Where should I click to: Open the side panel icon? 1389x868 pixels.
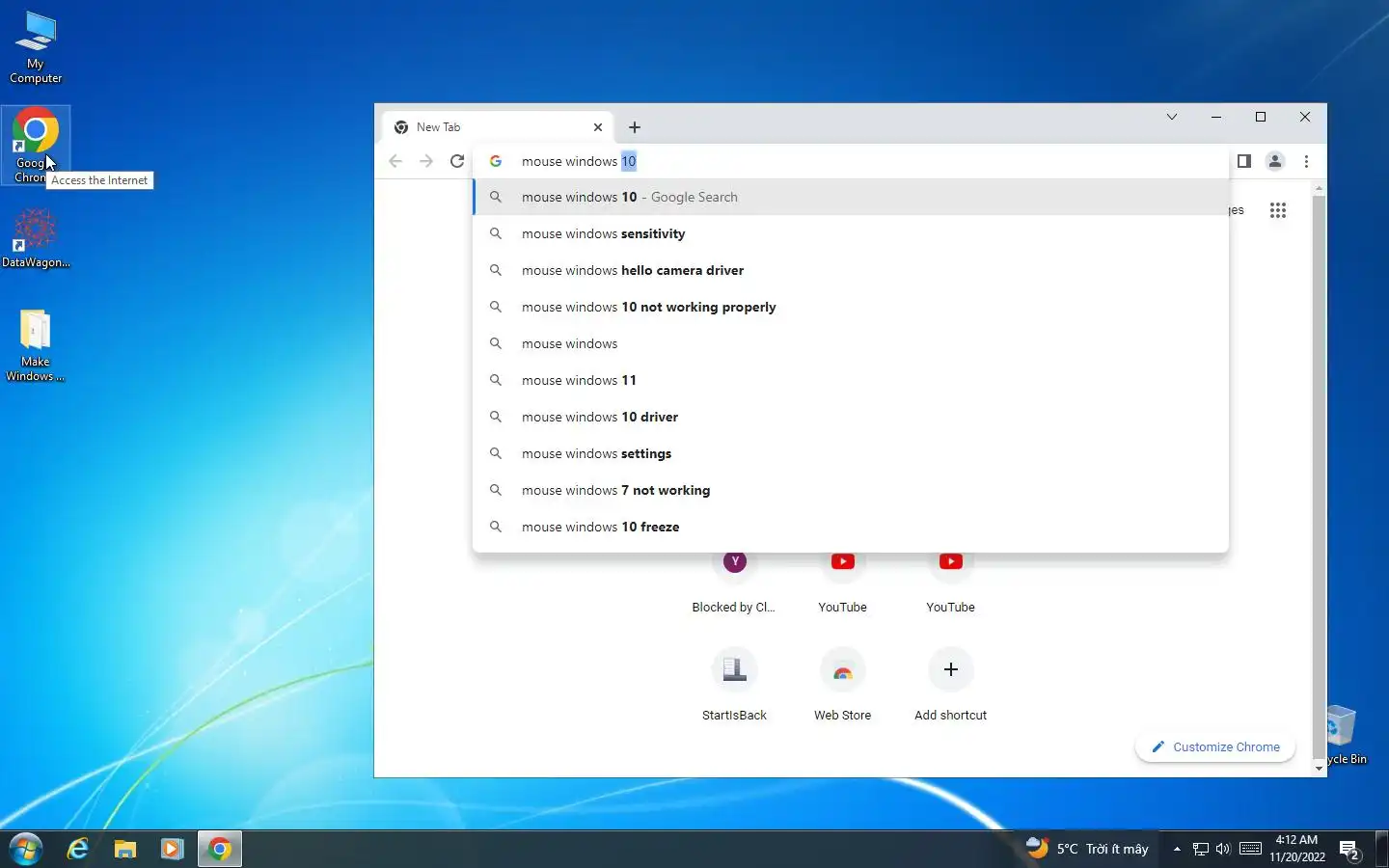1244,161
